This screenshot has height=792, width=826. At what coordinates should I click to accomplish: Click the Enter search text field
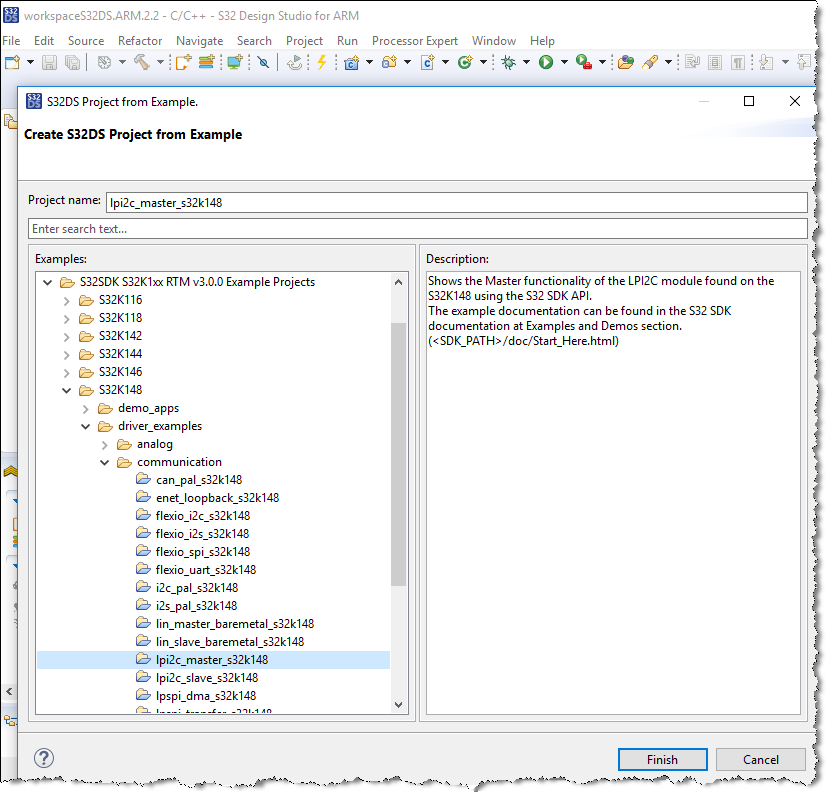(x=417, y=229)
